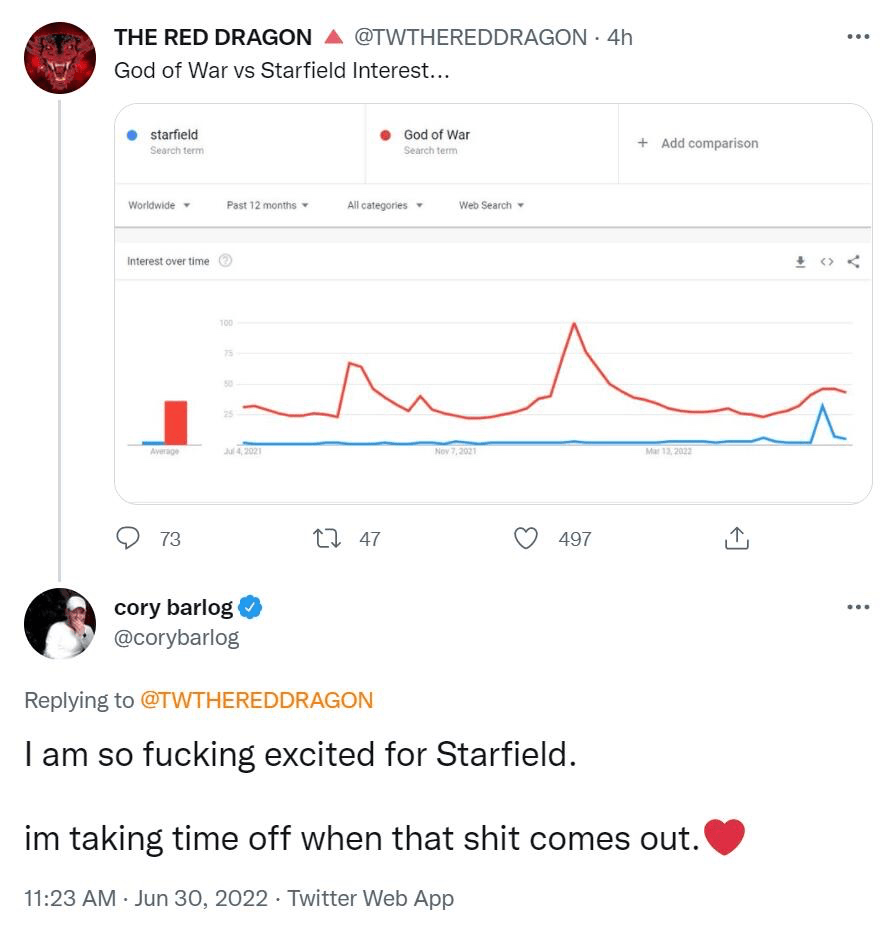Expand the All categories dropdown
Image resolution: width=896 pixels, height=931 pixels.
385,205
